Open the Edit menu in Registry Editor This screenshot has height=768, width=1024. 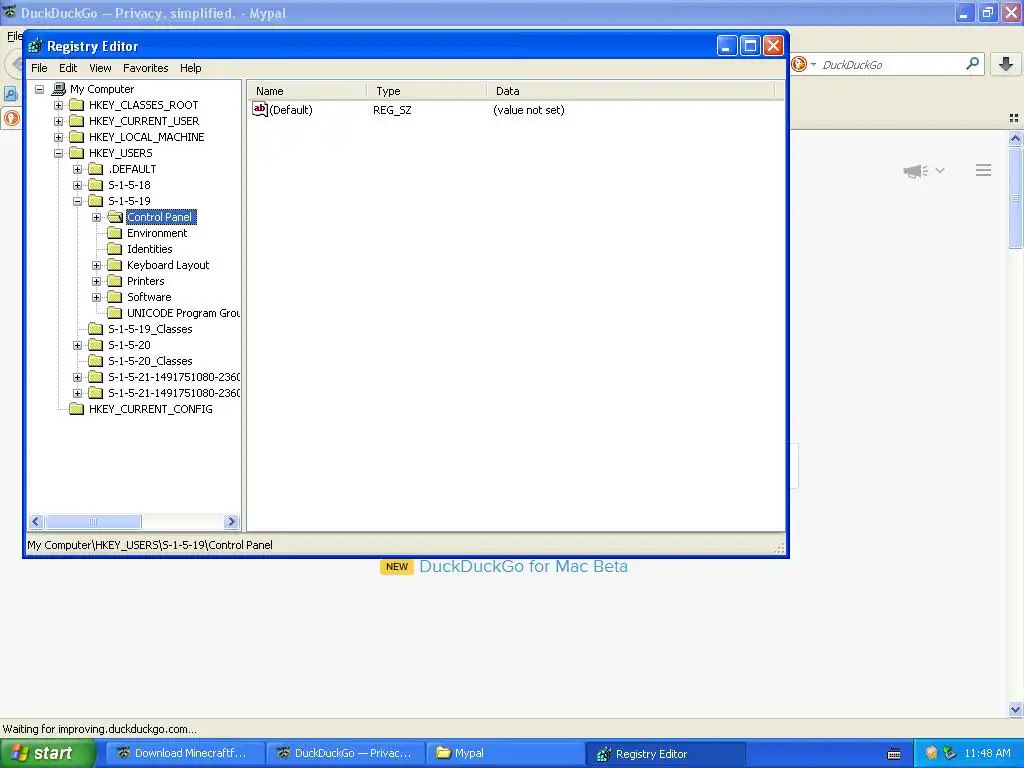(x=68, y=68)
